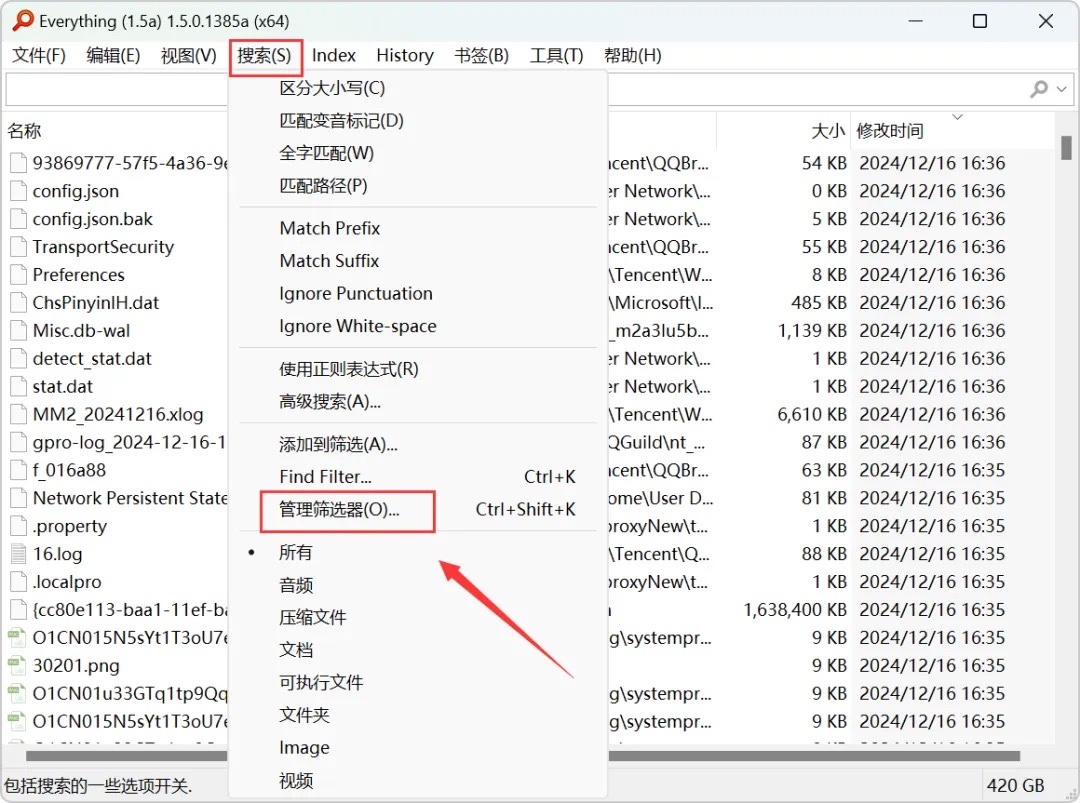Click the vertical scrollbar thumb
The image size is (1080, 803).
click(1066, 147)
